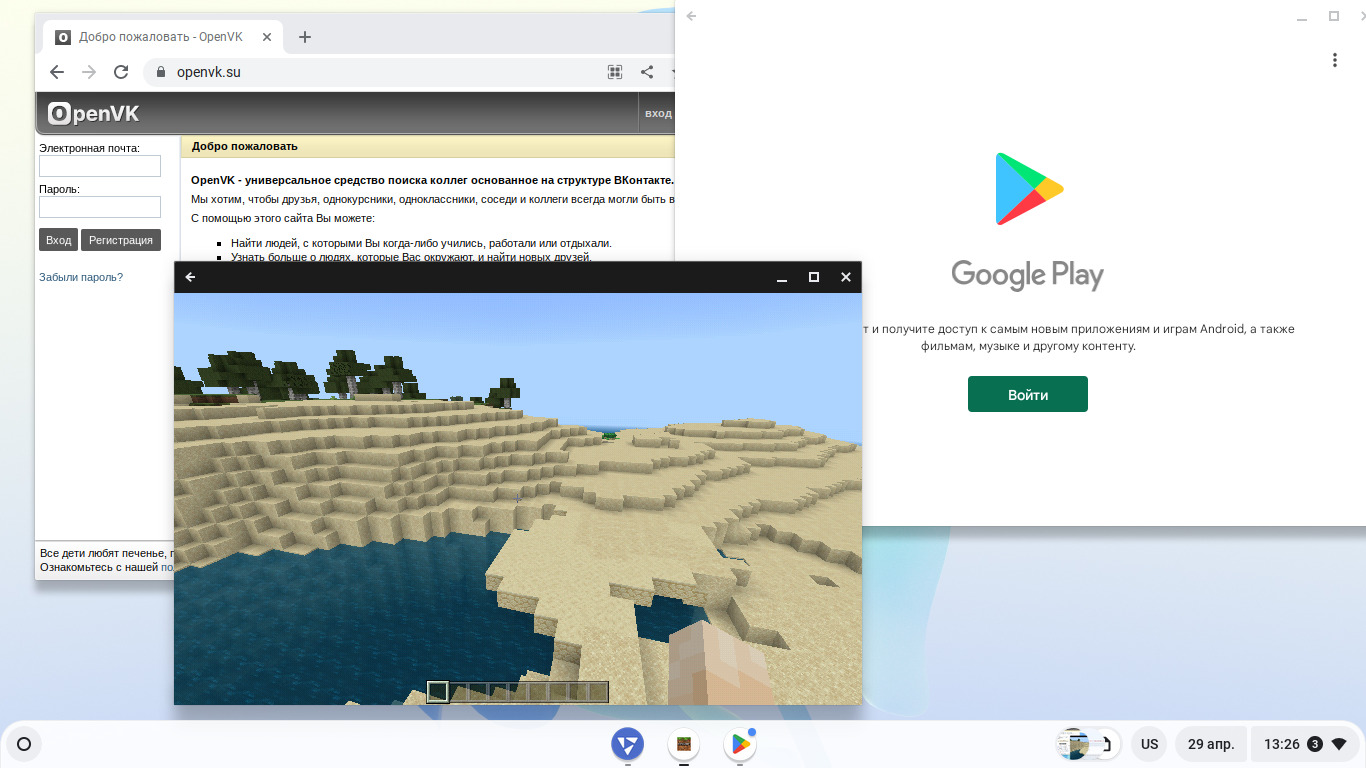Click the 'Все дети любят печенье' notice
The width and height of the screenshot is (1366, 768).
[x=107, y=553]
